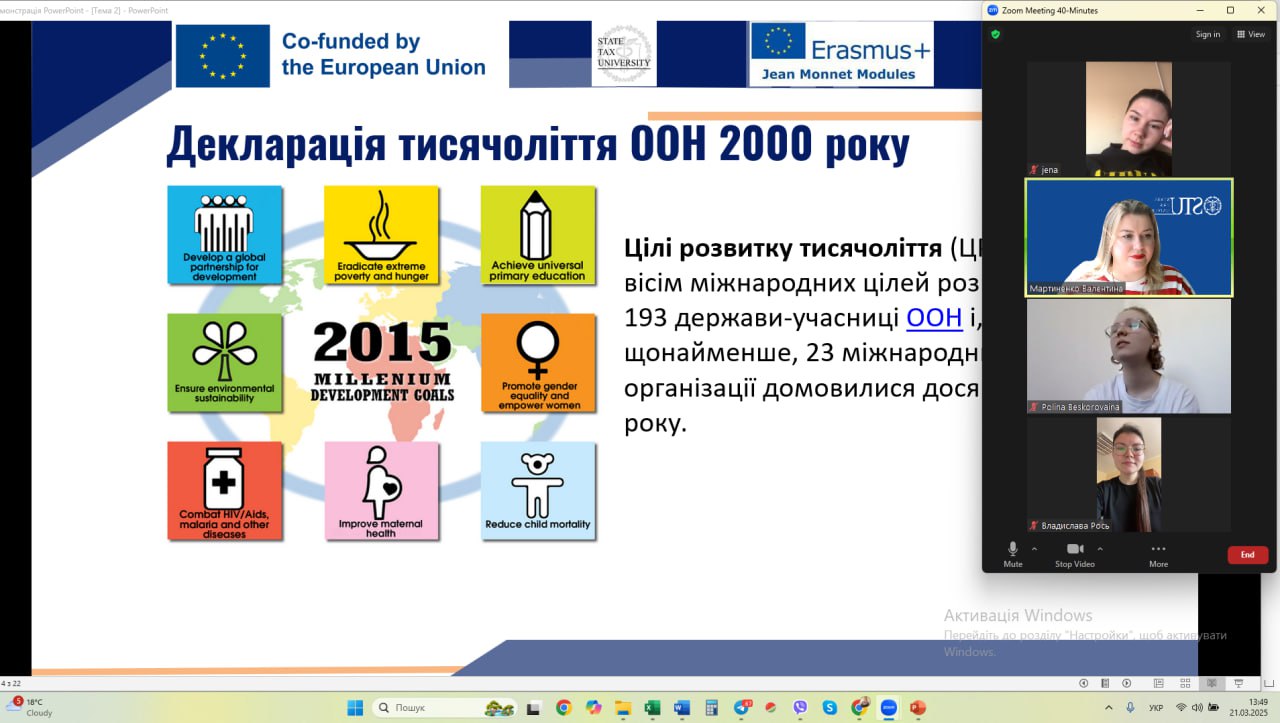
Task: Stop the video in Zoom
Action: pos(1075,553)
